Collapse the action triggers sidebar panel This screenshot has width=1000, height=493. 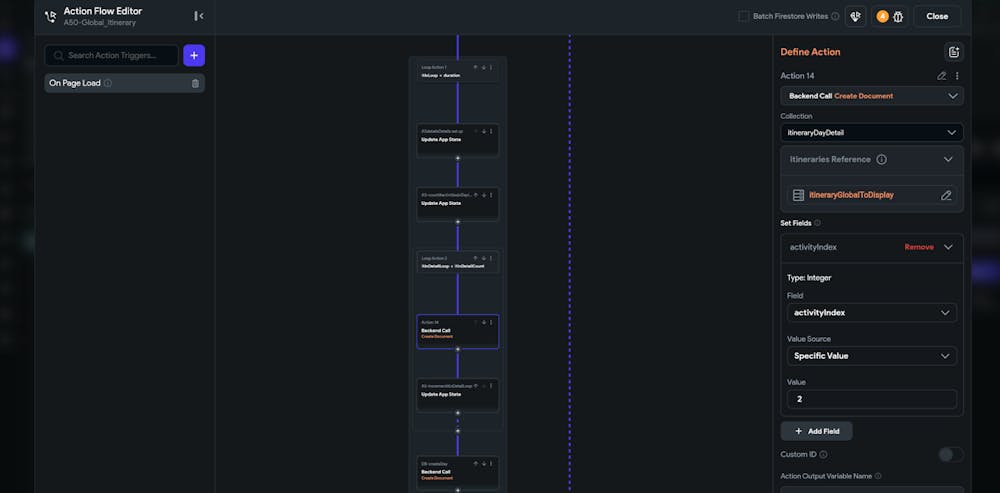coord(199,16)
